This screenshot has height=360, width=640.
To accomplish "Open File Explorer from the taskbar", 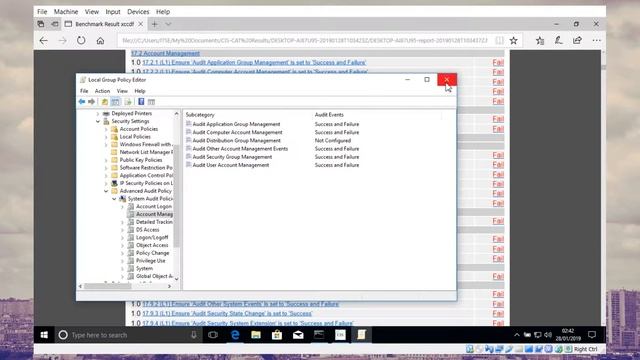I will (256, 335).
